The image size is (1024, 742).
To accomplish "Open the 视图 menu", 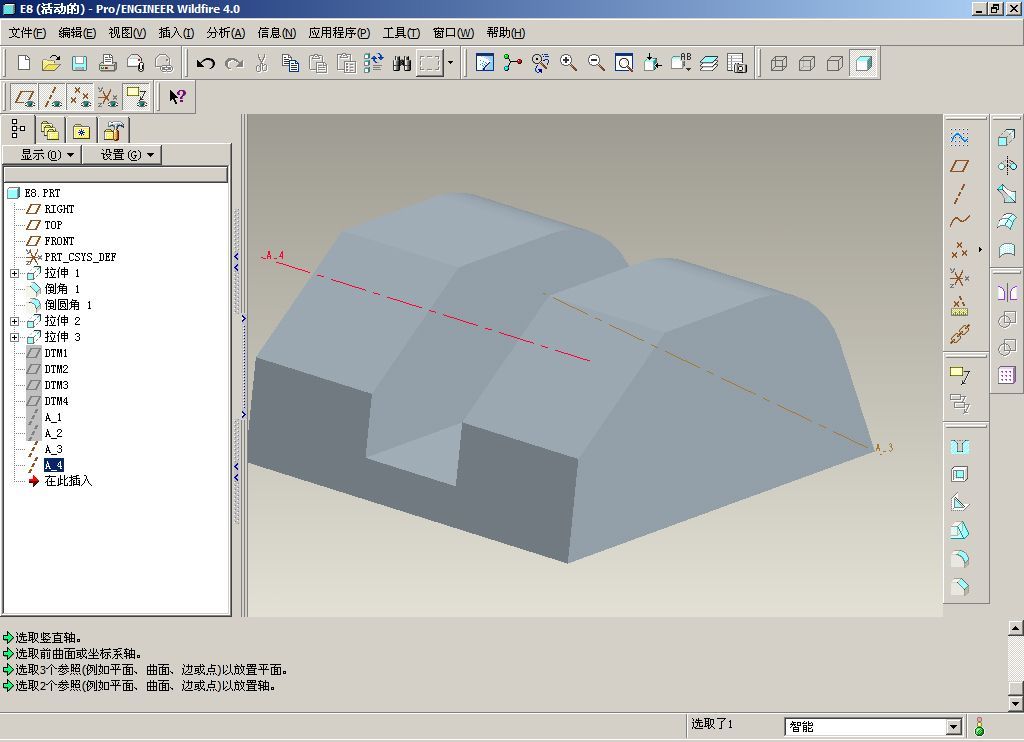I will (127, 33).
